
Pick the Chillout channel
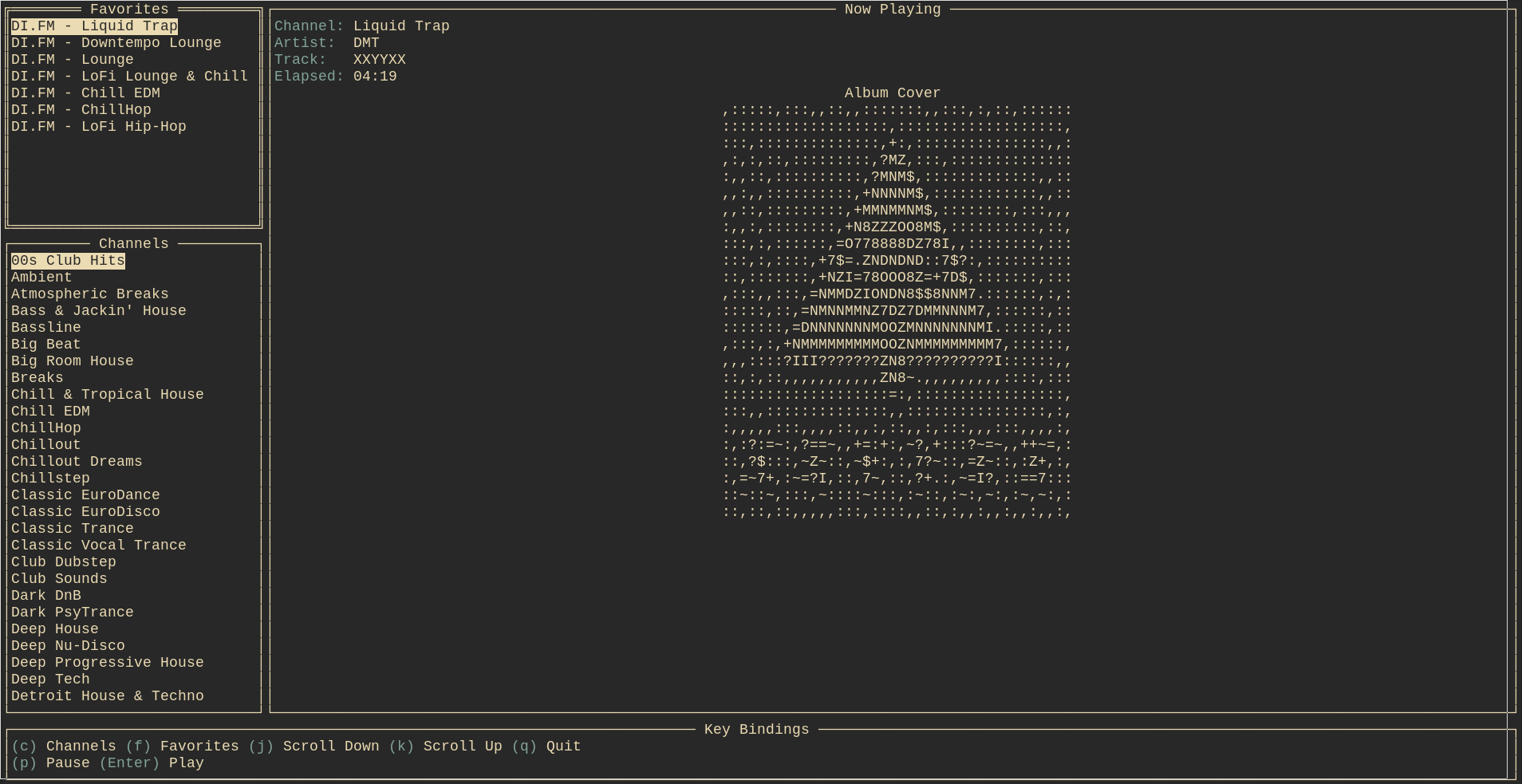click(46, 444)
